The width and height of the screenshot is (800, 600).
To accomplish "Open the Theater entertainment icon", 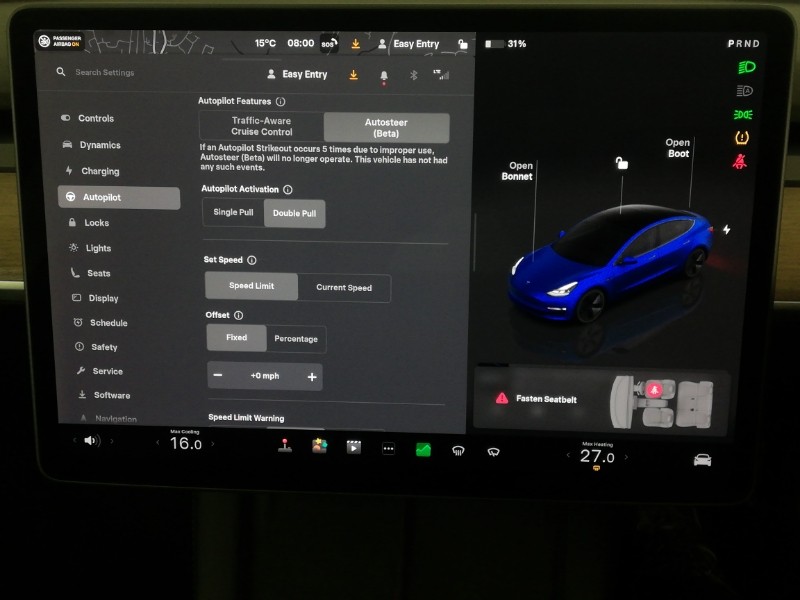I will [352, 447].
